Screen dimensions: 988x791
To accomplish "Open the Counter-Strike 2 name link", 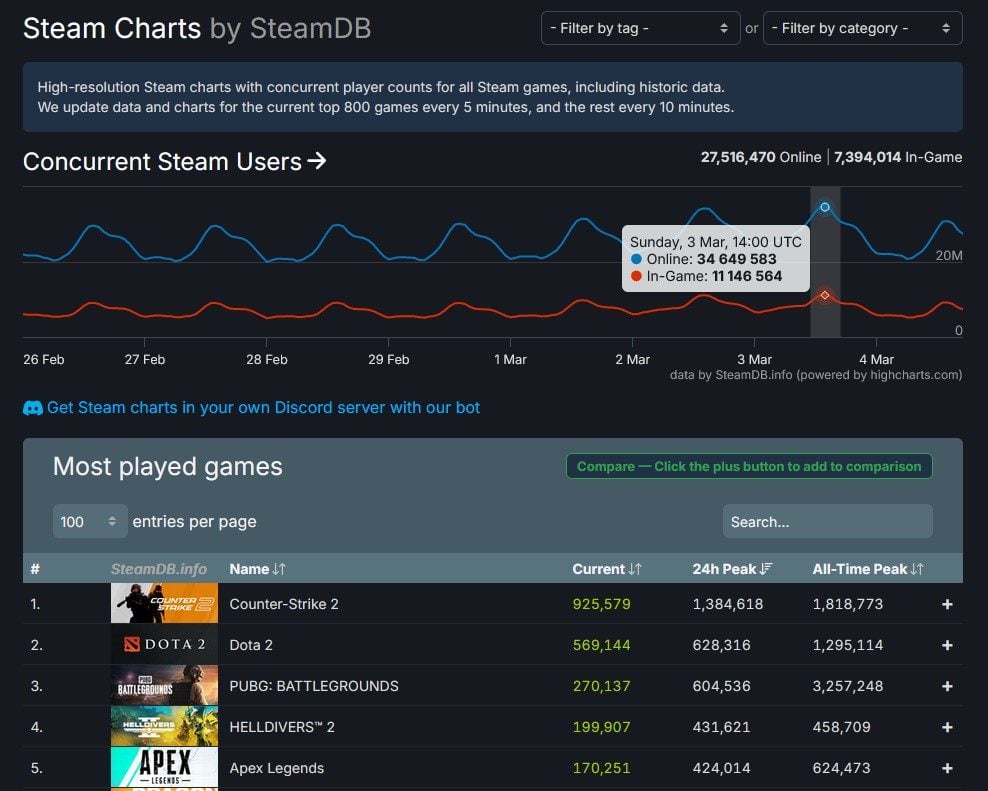I will coord(284,604).
